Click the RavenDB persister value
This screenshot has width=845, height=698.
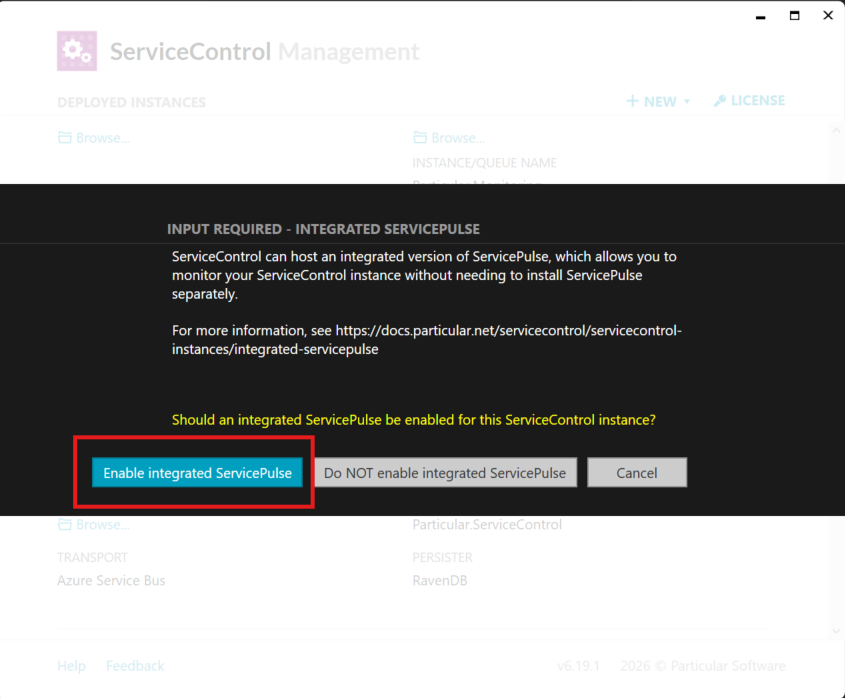pos(440,580)
